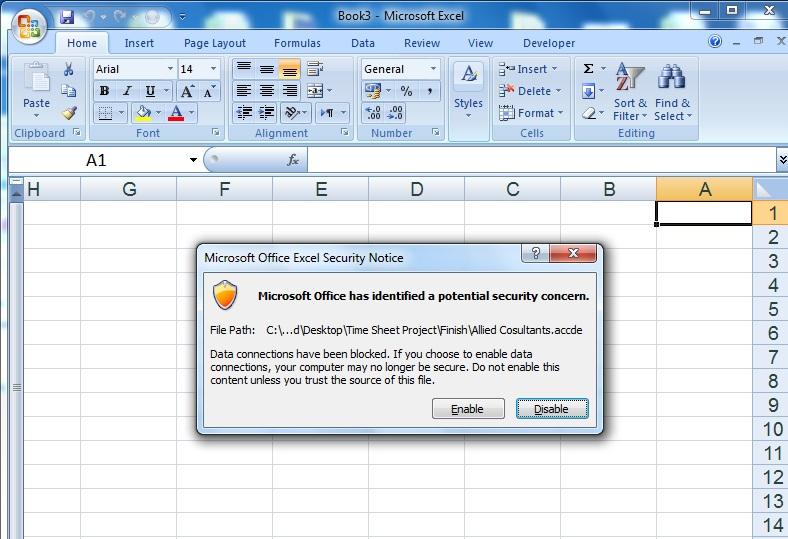Apply yellow fill color bucket
Screen dimensions: 788x539
[x=144, y=113]
